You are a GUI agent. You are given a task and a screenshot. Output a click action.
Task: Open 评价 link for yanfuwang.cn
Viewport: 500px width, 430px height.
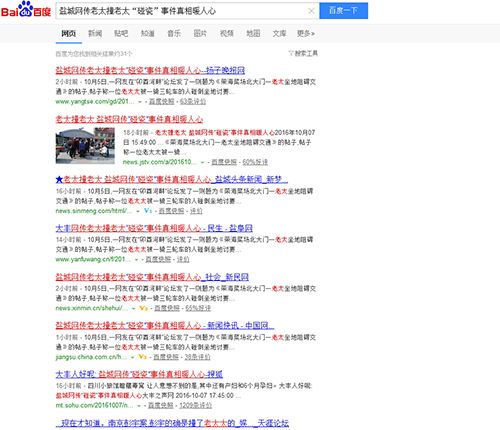[183, 259]
